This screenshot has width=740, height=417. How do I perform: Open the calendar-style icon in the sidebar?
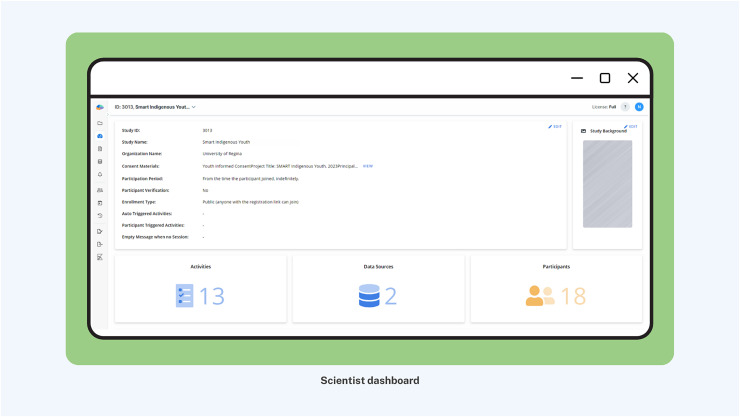coord(100,203)
